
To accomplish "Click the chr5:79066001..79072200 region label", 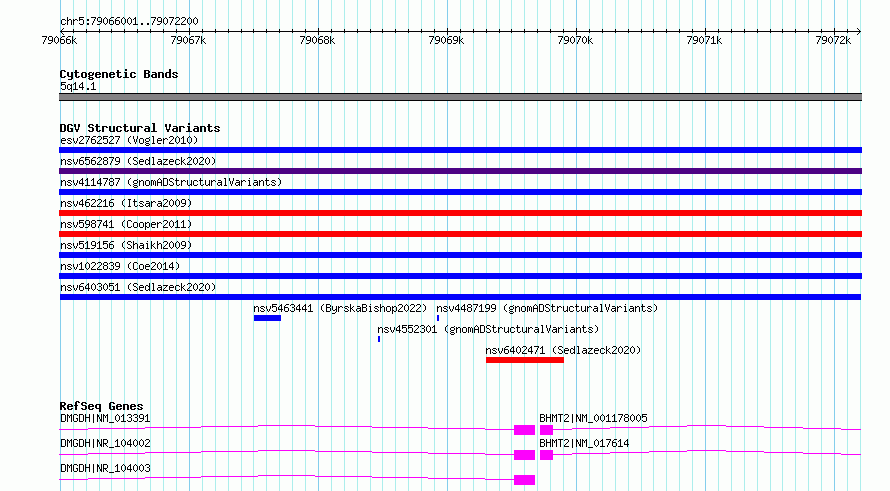I will click(129, 21).
